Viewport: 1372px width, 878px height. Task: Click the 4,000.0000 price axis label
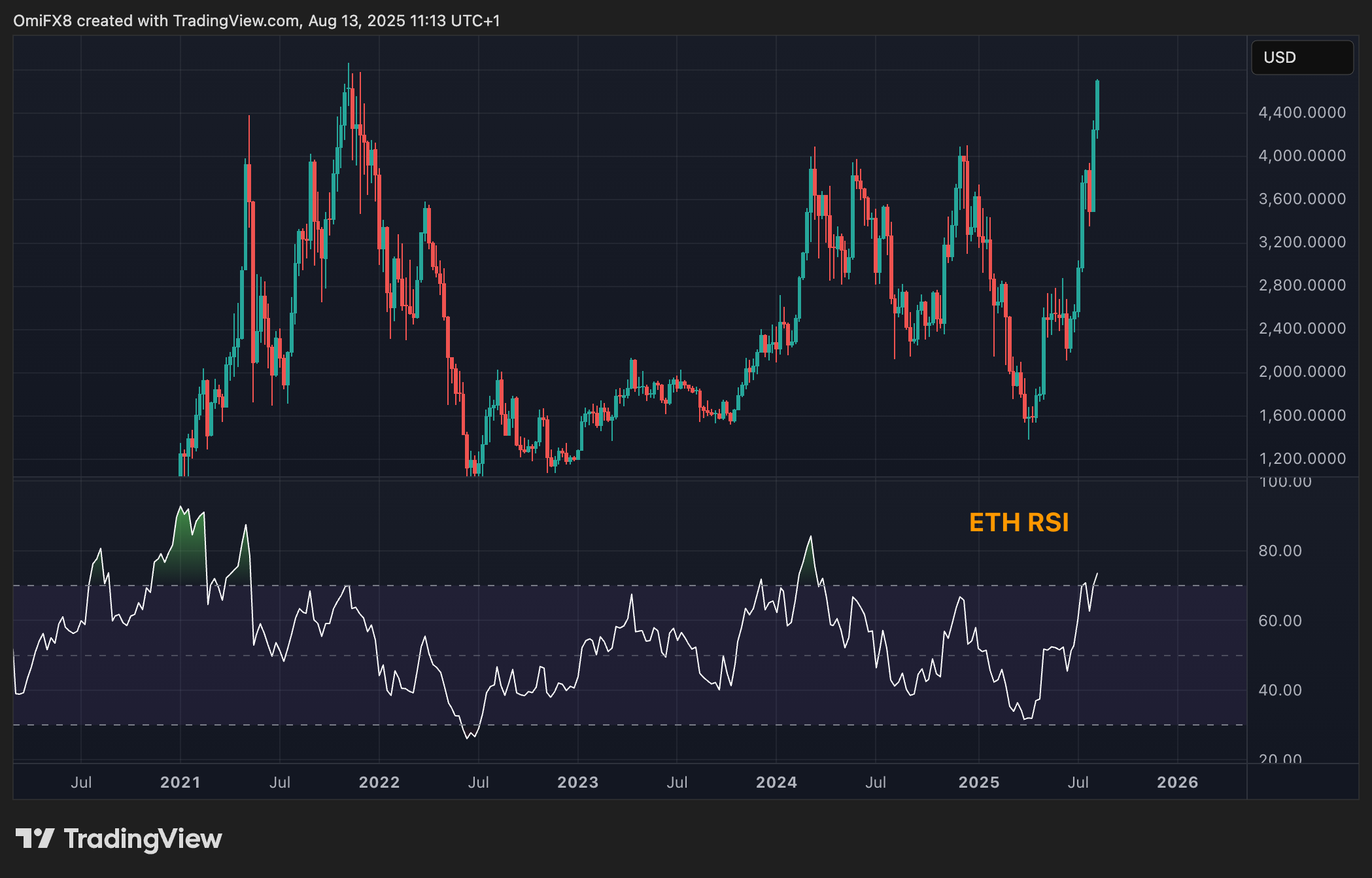click(1302, 156)
